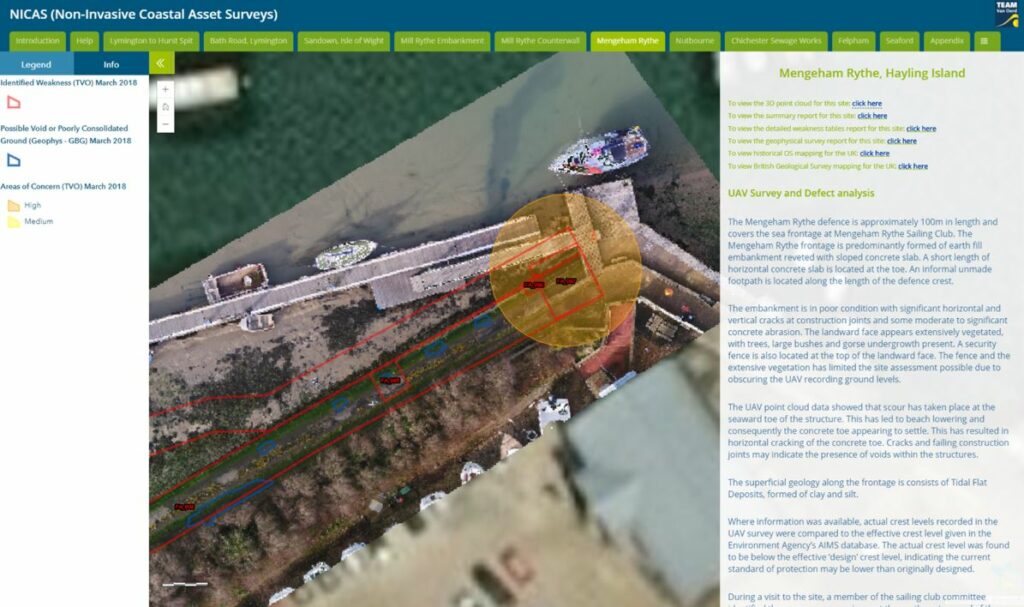Open the Lymington to Hurst Spit tab

[151, 41]
